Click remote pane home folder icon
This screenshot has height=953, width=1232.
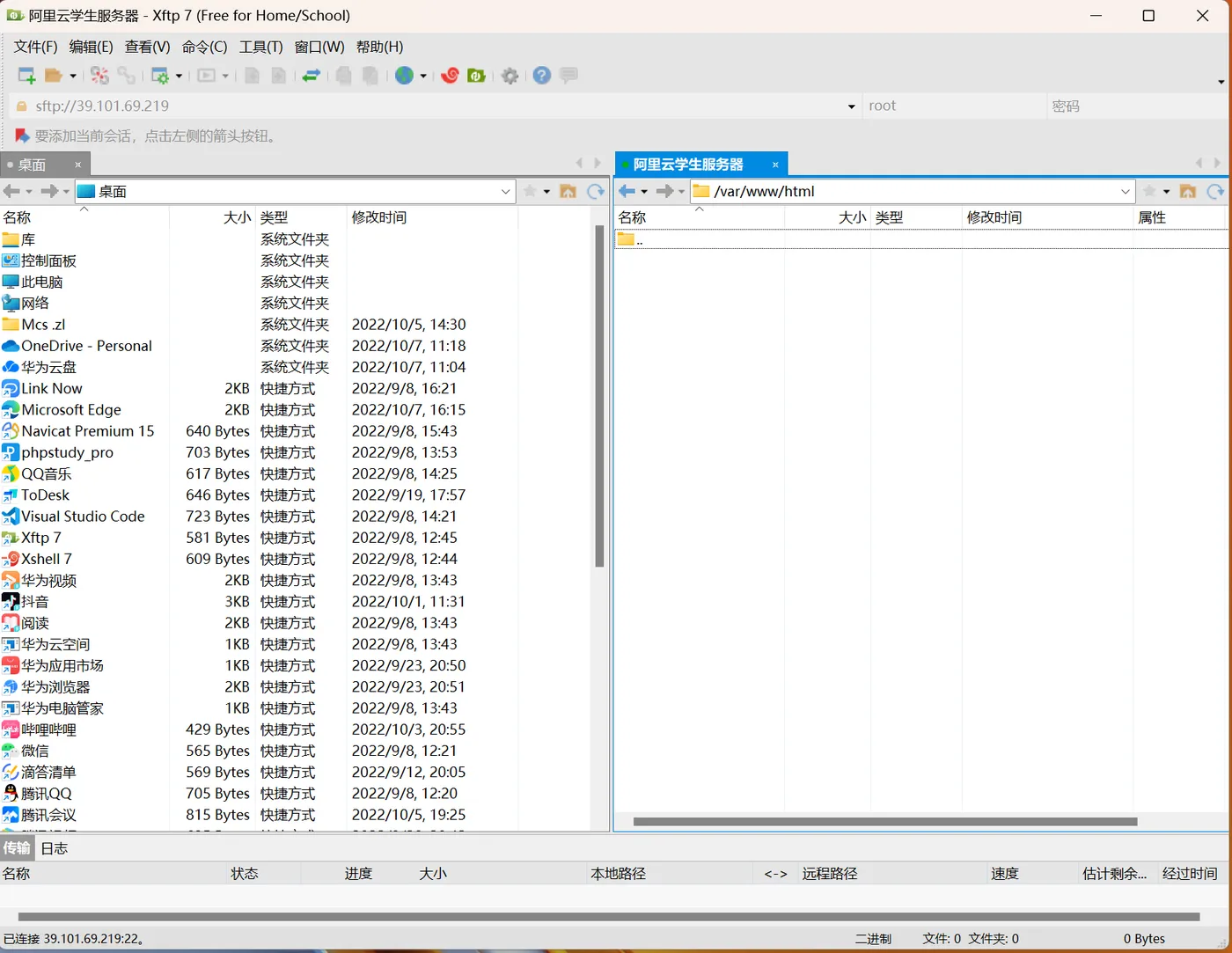point(1187,191)
